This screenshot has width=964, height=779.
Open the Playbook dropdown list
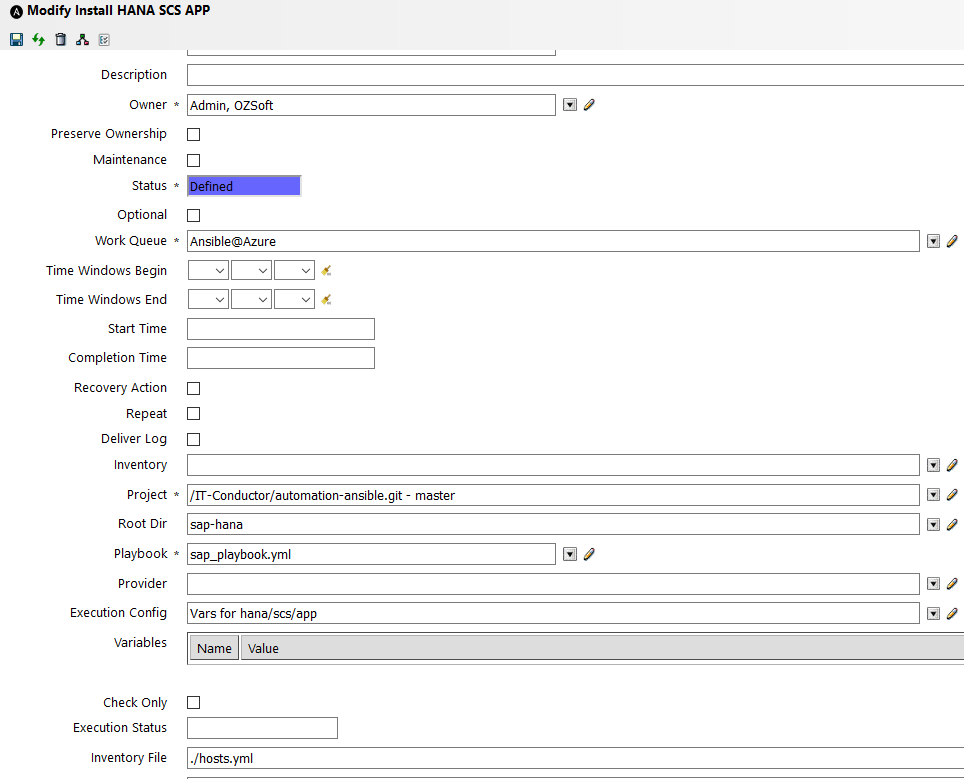[570, 555]
